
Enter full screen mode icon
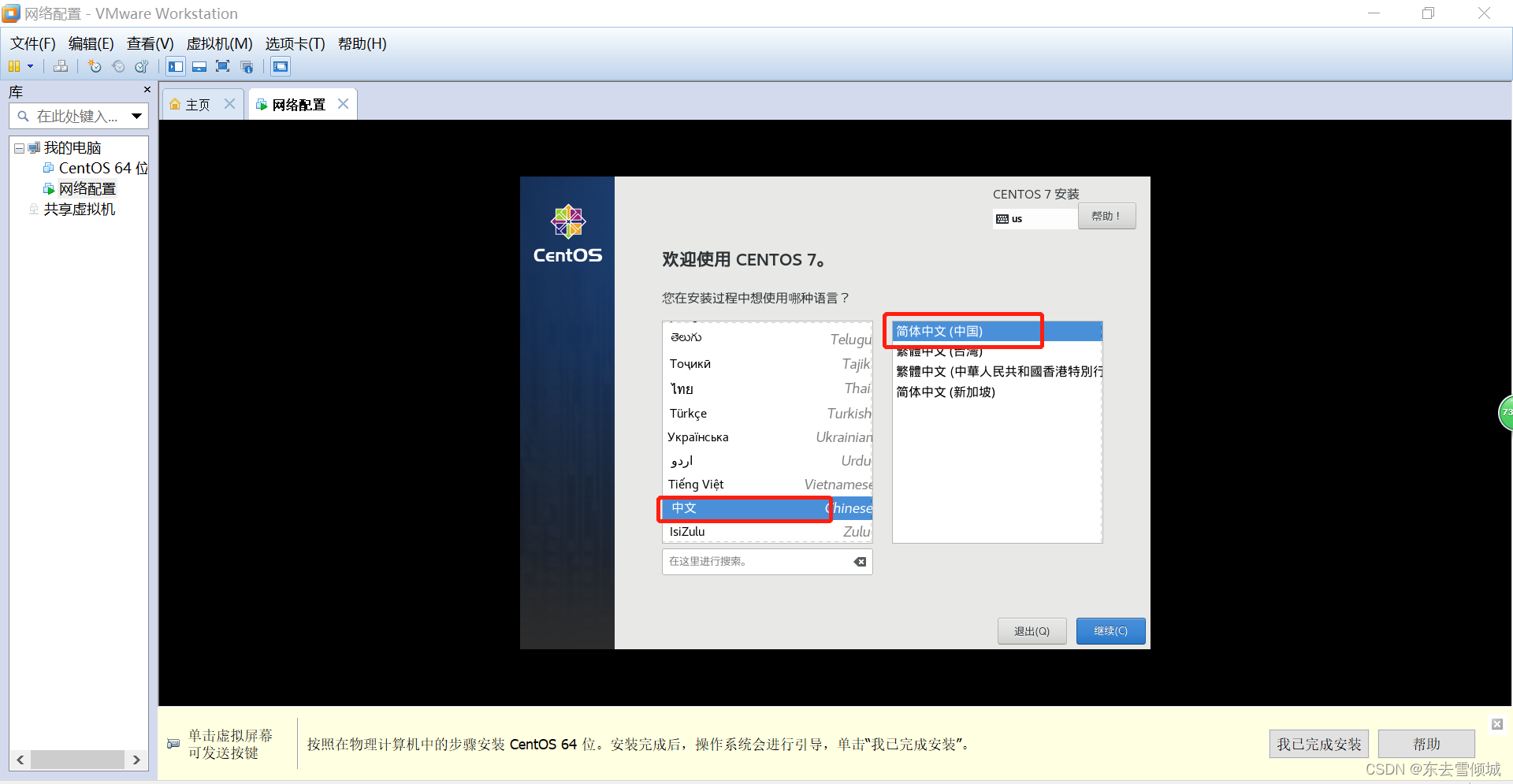coord(223,66)
